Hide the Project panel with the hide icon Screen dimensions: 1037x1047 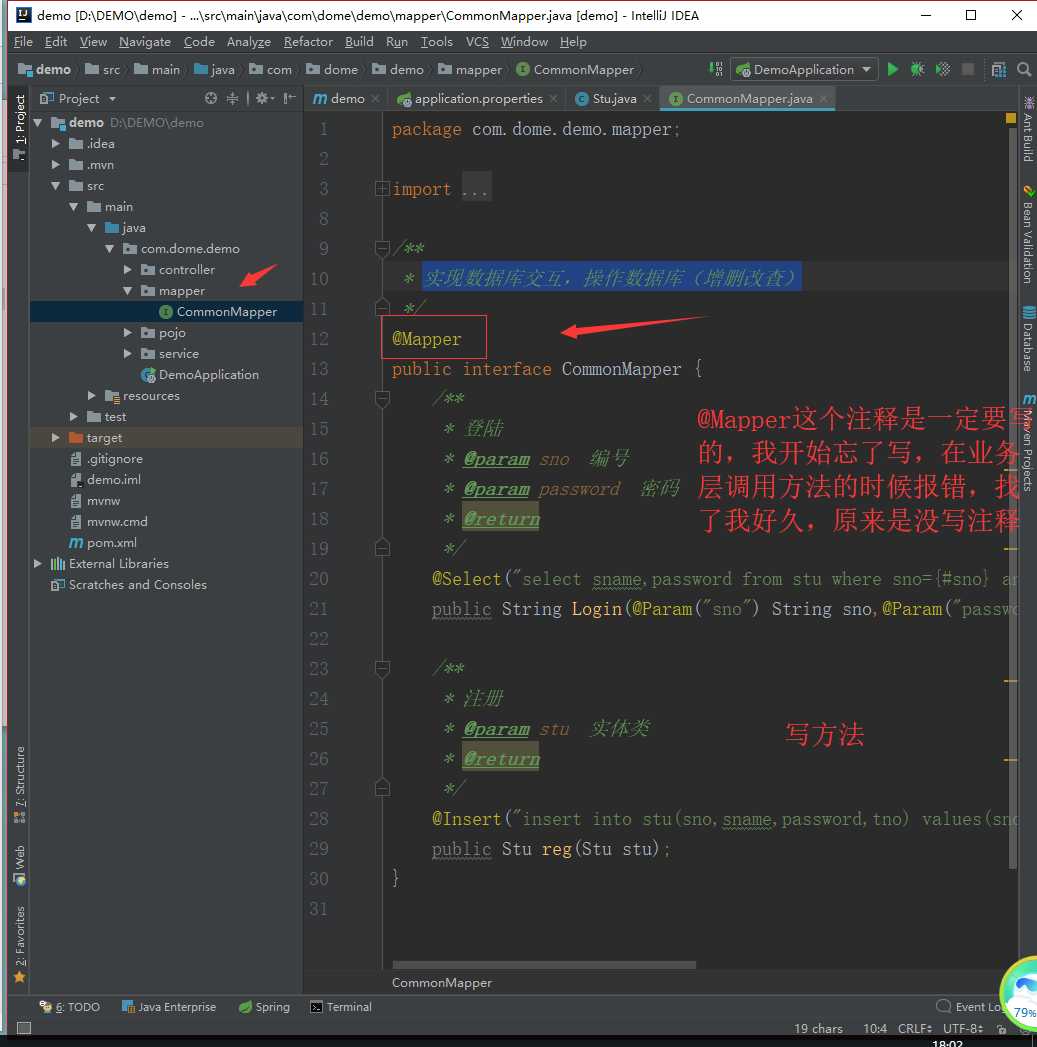pyautogui.click(x=289, y=98)
